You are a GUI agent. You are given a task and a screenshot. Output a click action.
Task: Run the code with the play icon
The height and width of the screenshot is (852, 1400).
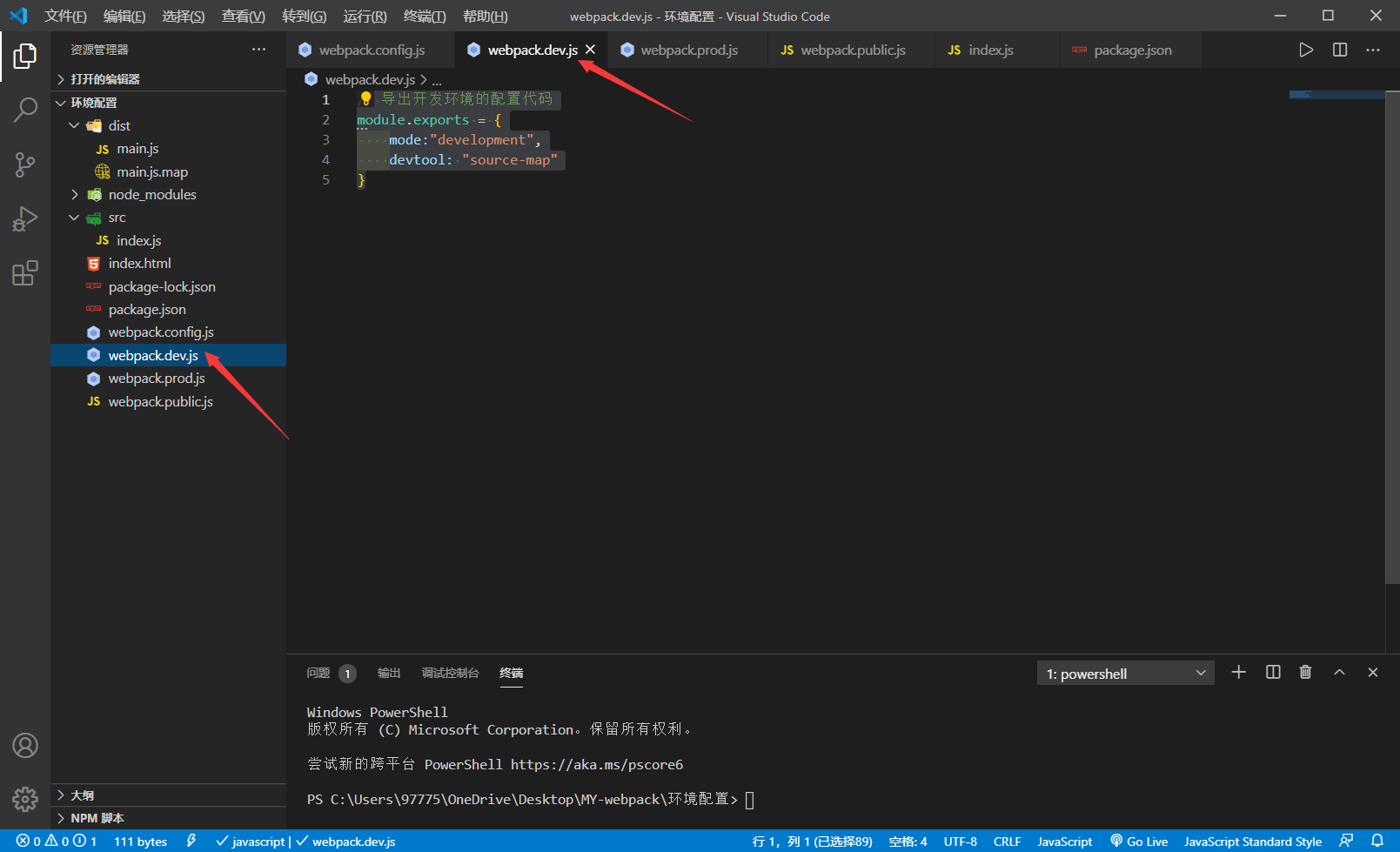tap(1306, 50)
